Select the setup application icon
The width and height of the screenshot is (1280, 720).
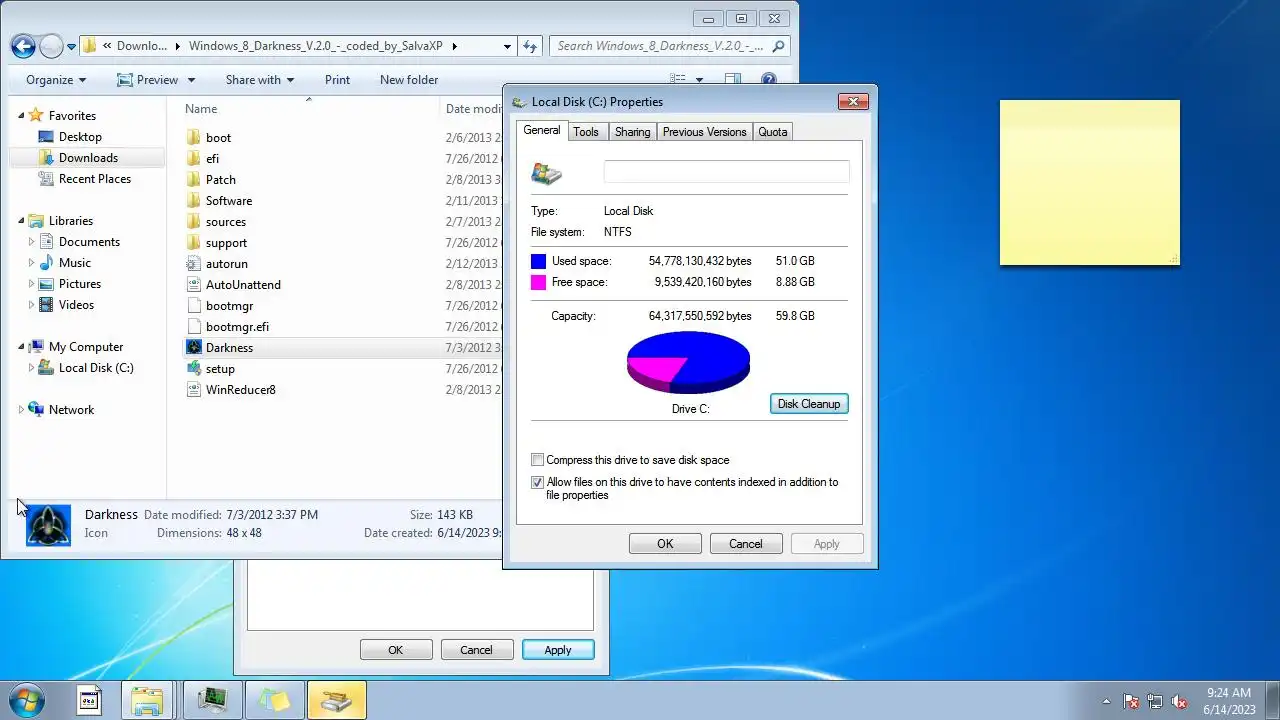click(195, 369)
